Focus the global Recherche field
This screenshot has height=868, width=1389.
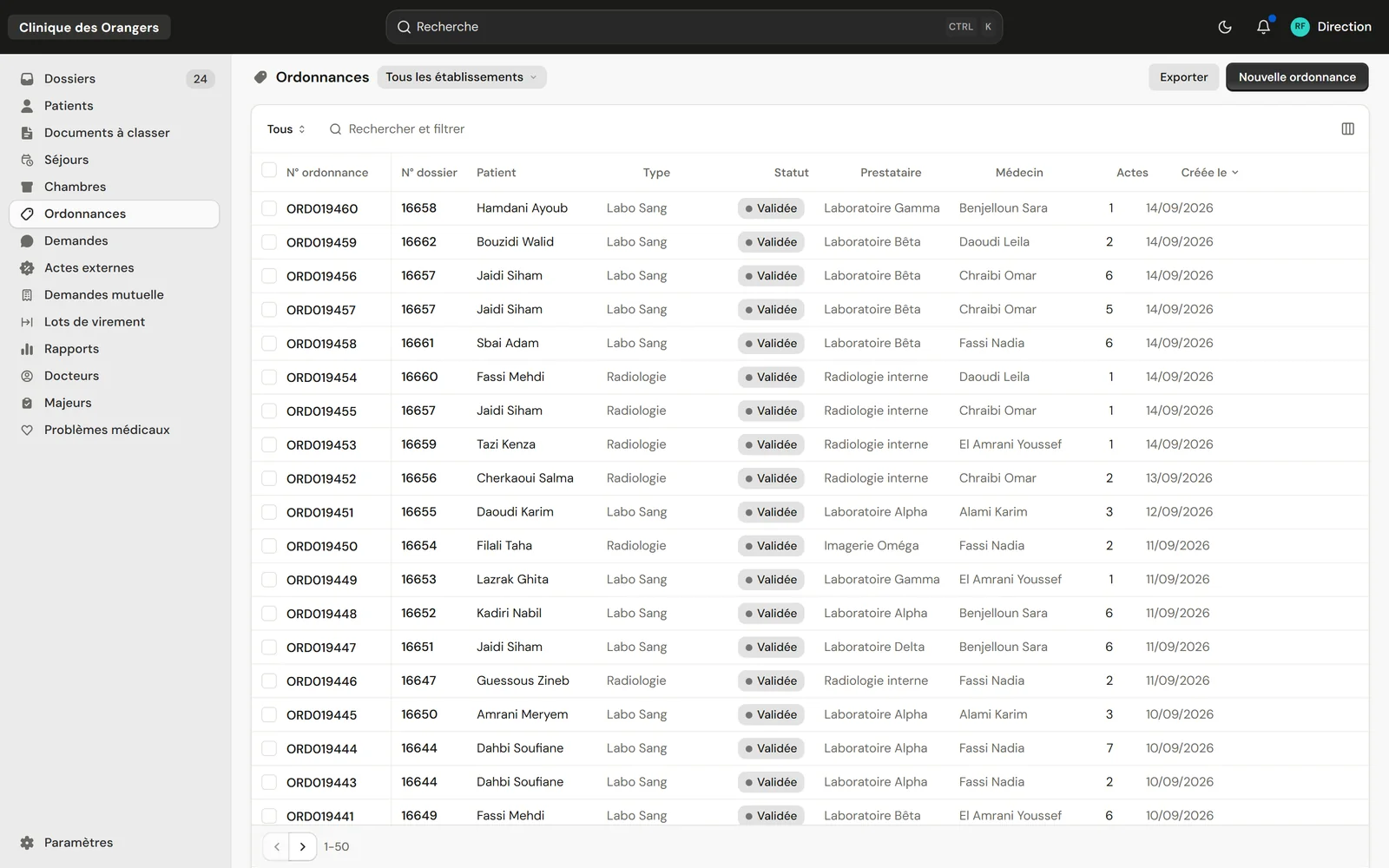(694, 27)
